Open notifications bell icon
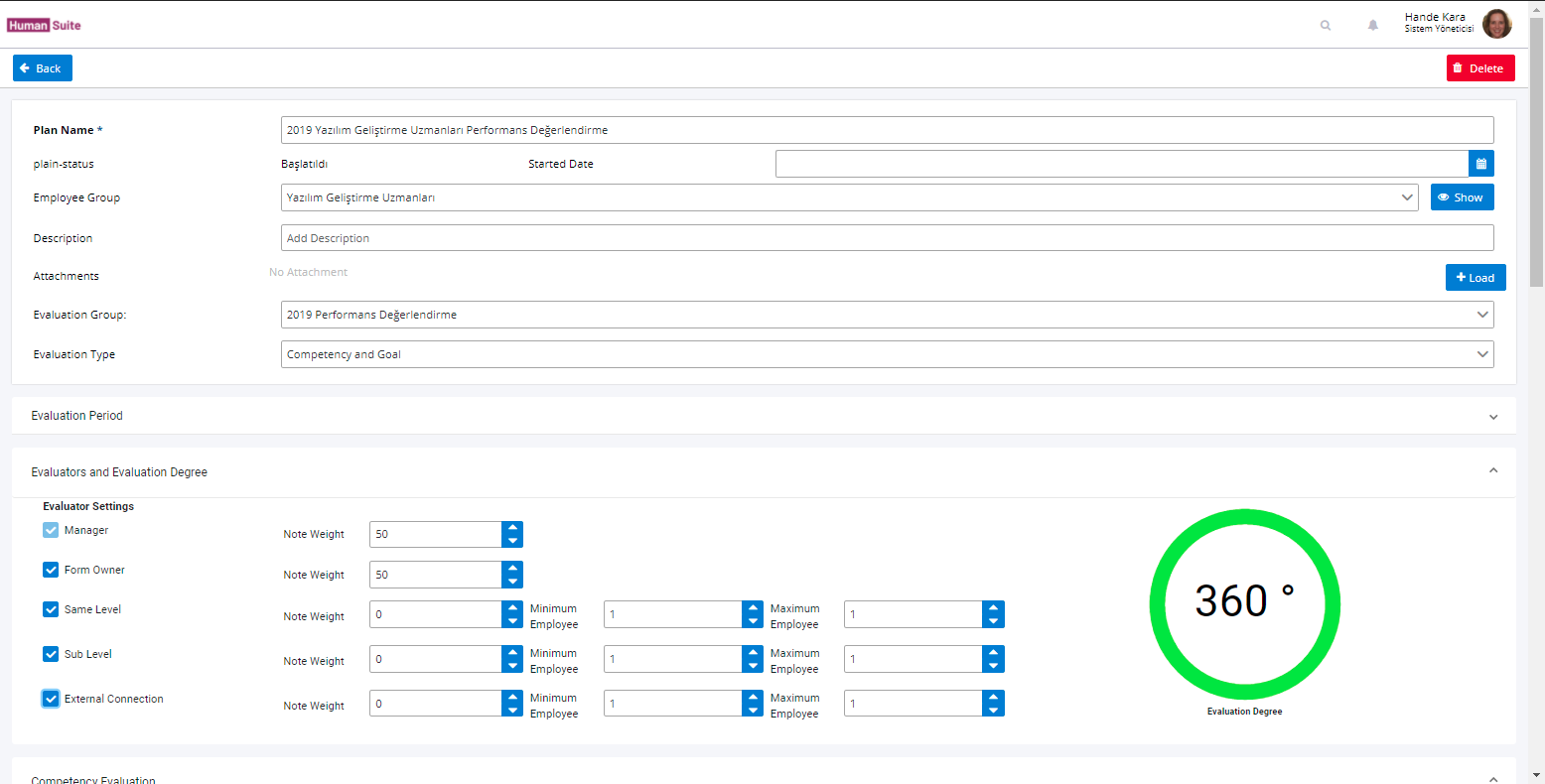The image size is (1545, 784). tap(1373, 26)
